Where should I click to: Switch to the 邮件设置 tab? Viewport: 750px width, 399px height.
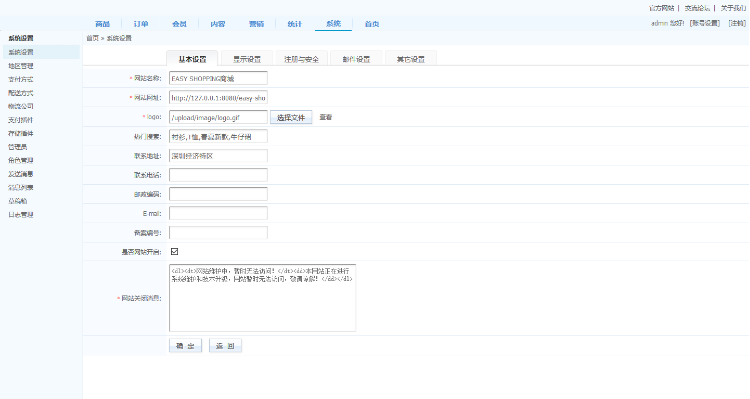point(356,59)
